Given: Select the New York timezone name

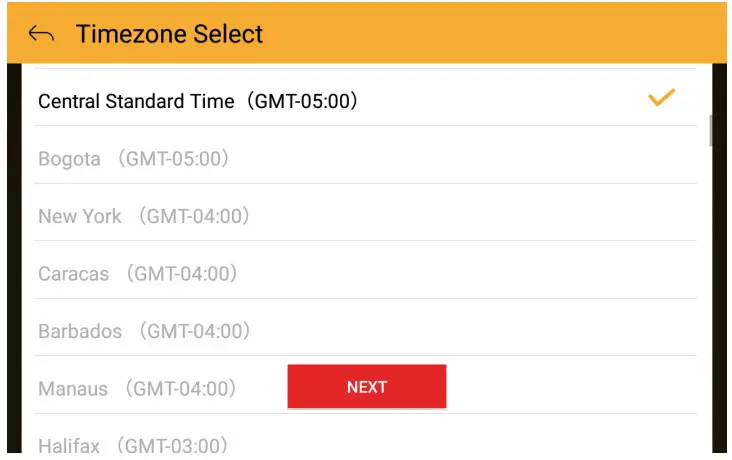Looking at the screenshot, I should [80, 216].
